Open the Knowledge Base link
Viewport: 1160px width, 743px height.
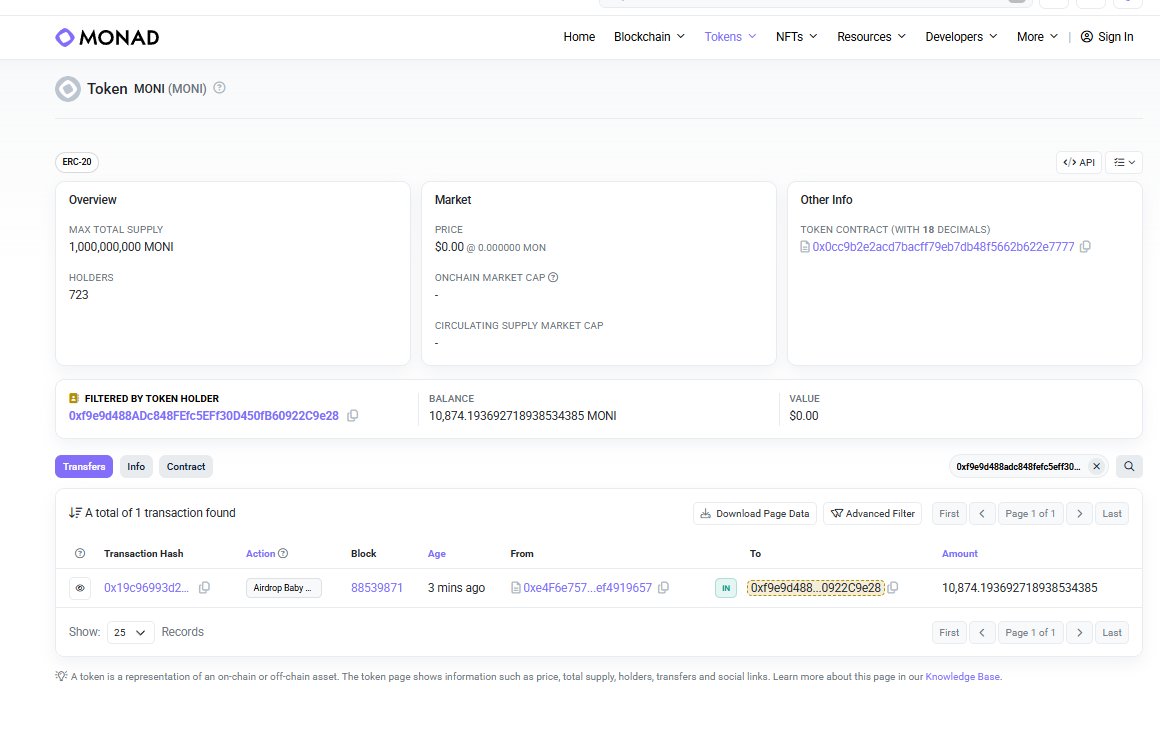pos(962,676)
